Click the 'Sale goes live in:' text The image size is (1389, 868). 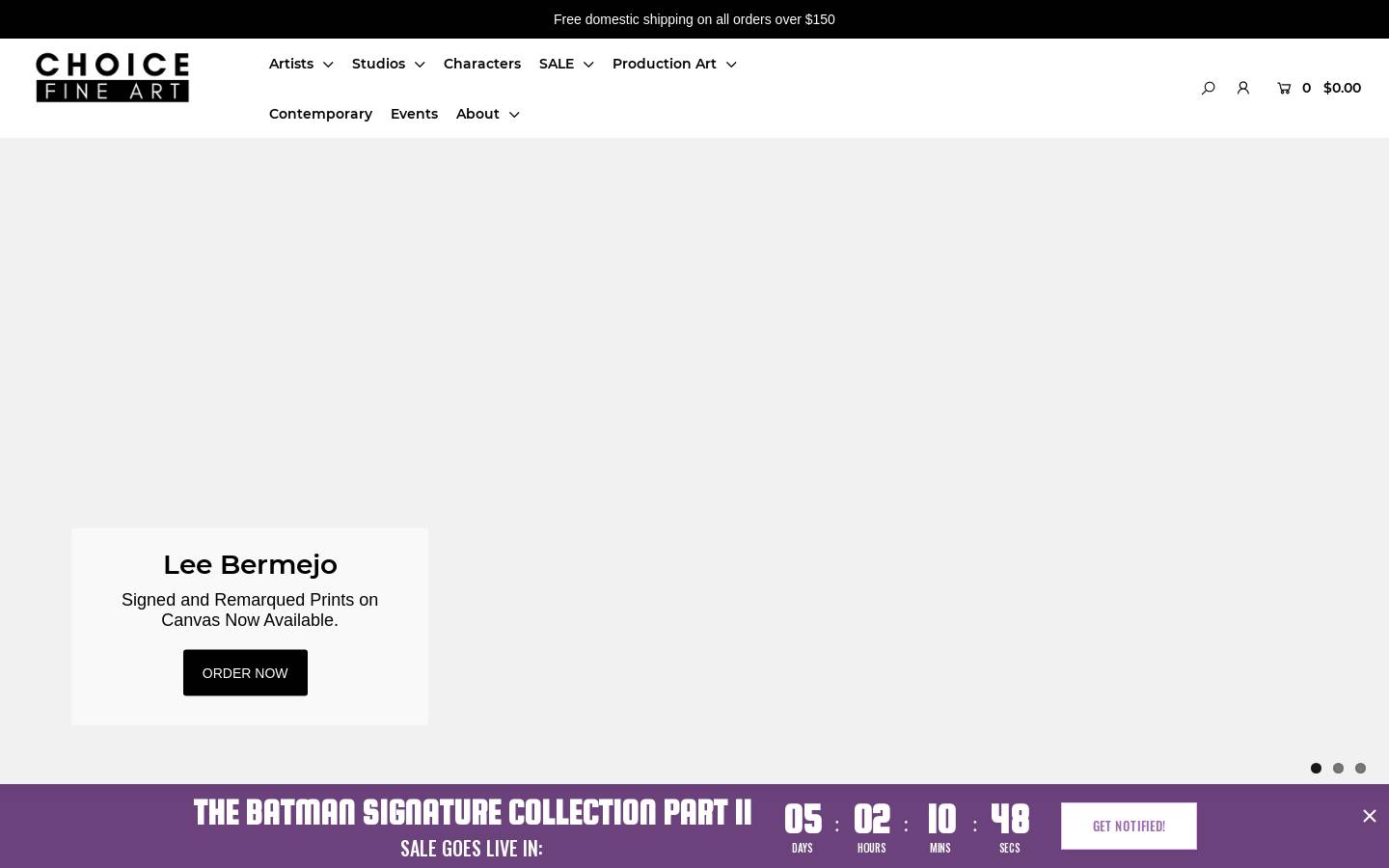coord(472,849)
